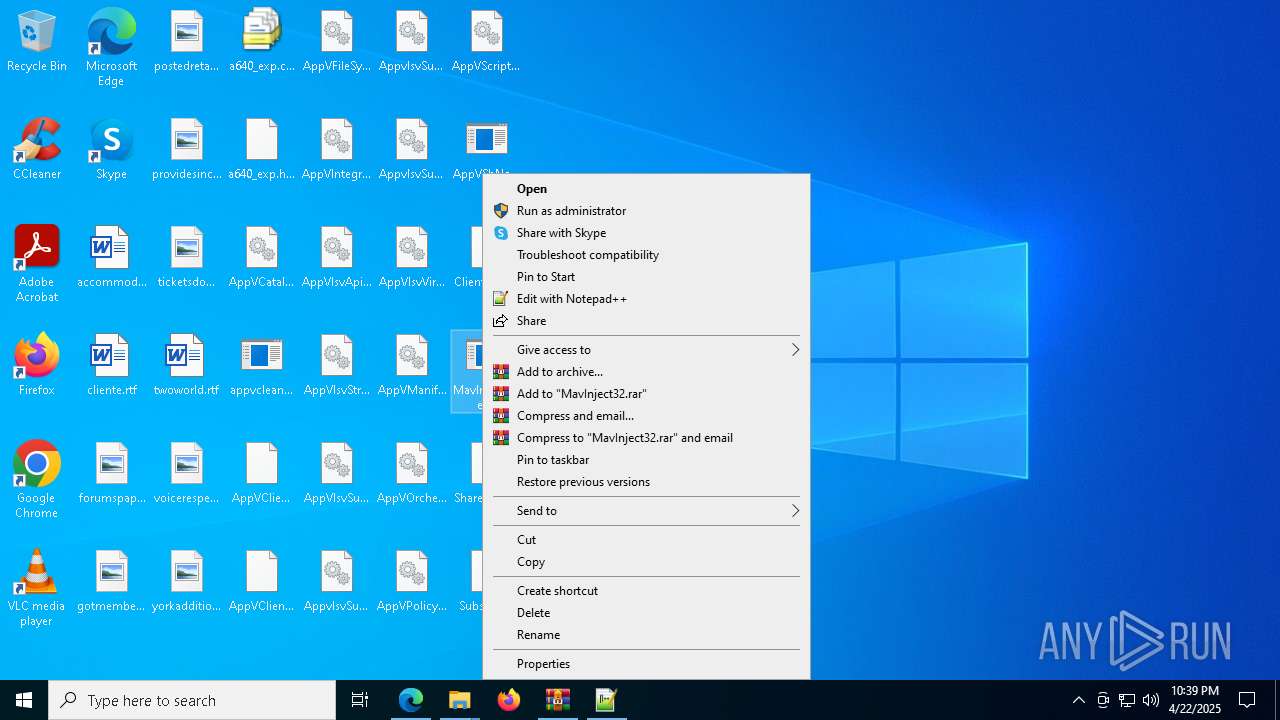Viewport: 1280px width, 720px height.
Task: Choose Edit with Notepad++
Action: 646,299
